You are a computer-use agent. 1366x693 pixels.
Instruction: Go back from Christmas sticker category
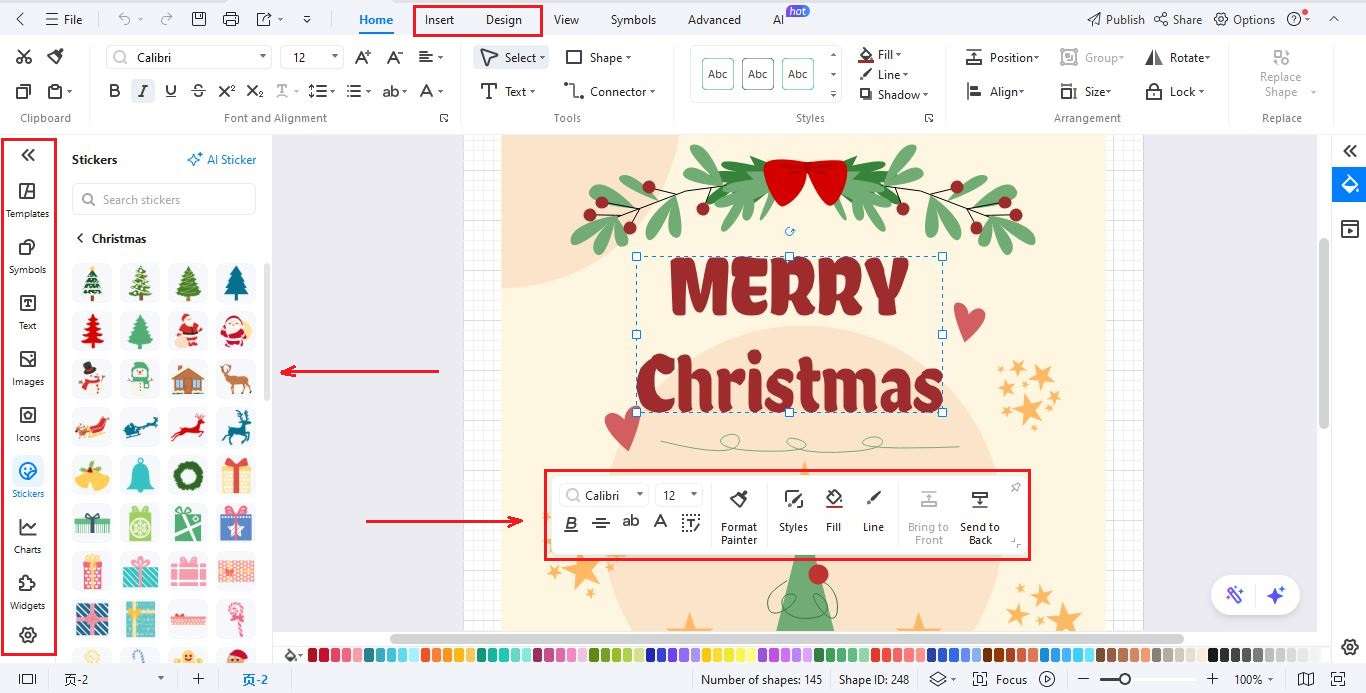click(80, 238)
